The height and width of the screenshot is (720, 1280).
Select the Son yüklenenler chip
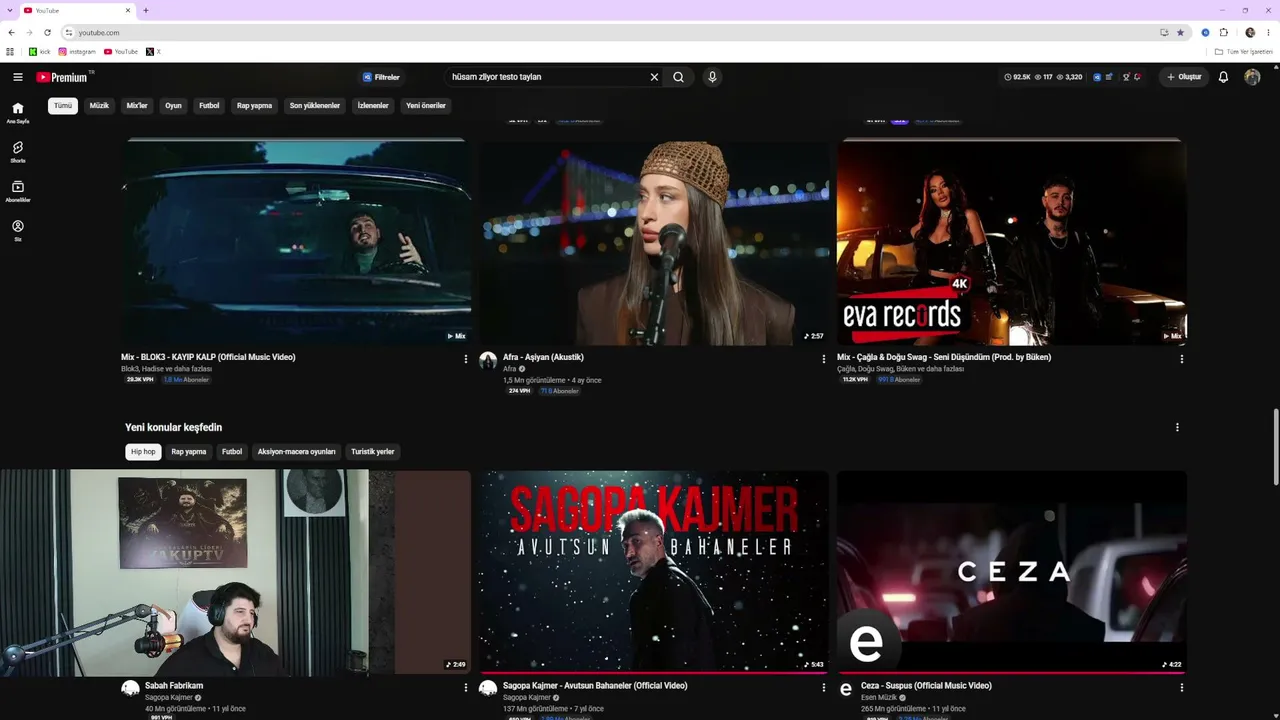pos(315,105)
